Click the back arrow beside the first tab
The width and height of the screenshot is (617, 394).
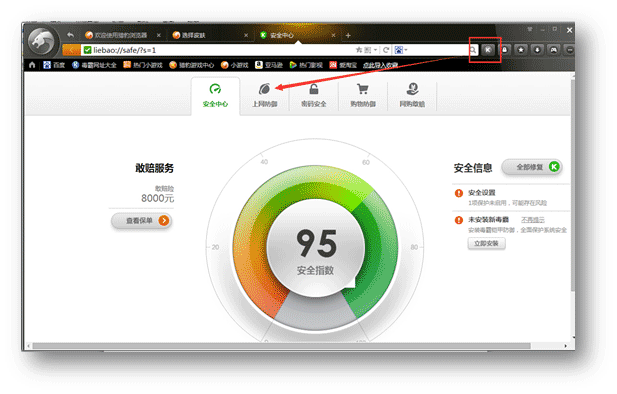[70, 35]
